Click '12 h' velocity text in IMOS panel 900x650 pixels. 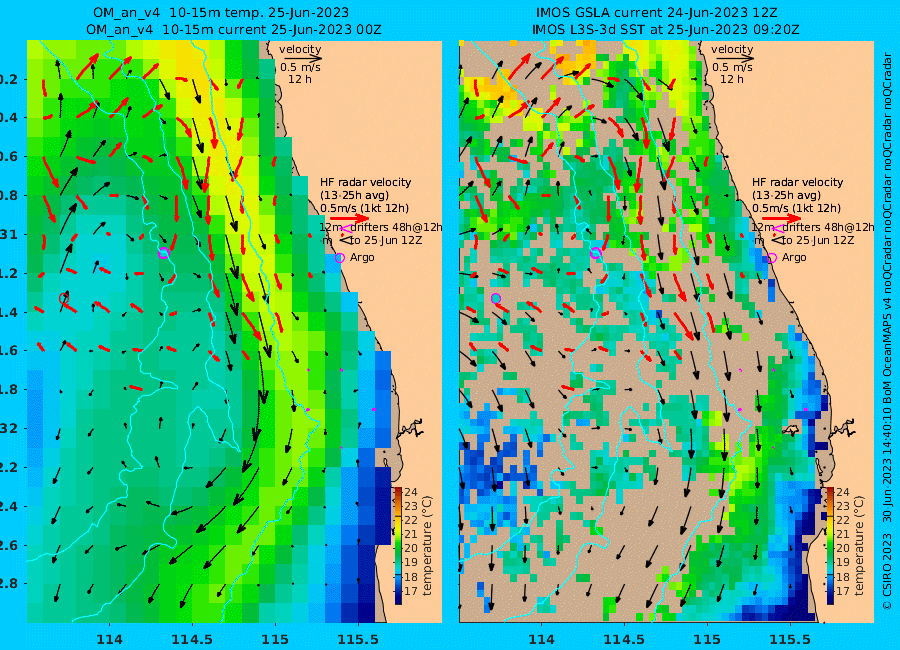pyautogui.click(x=732, y=79)
